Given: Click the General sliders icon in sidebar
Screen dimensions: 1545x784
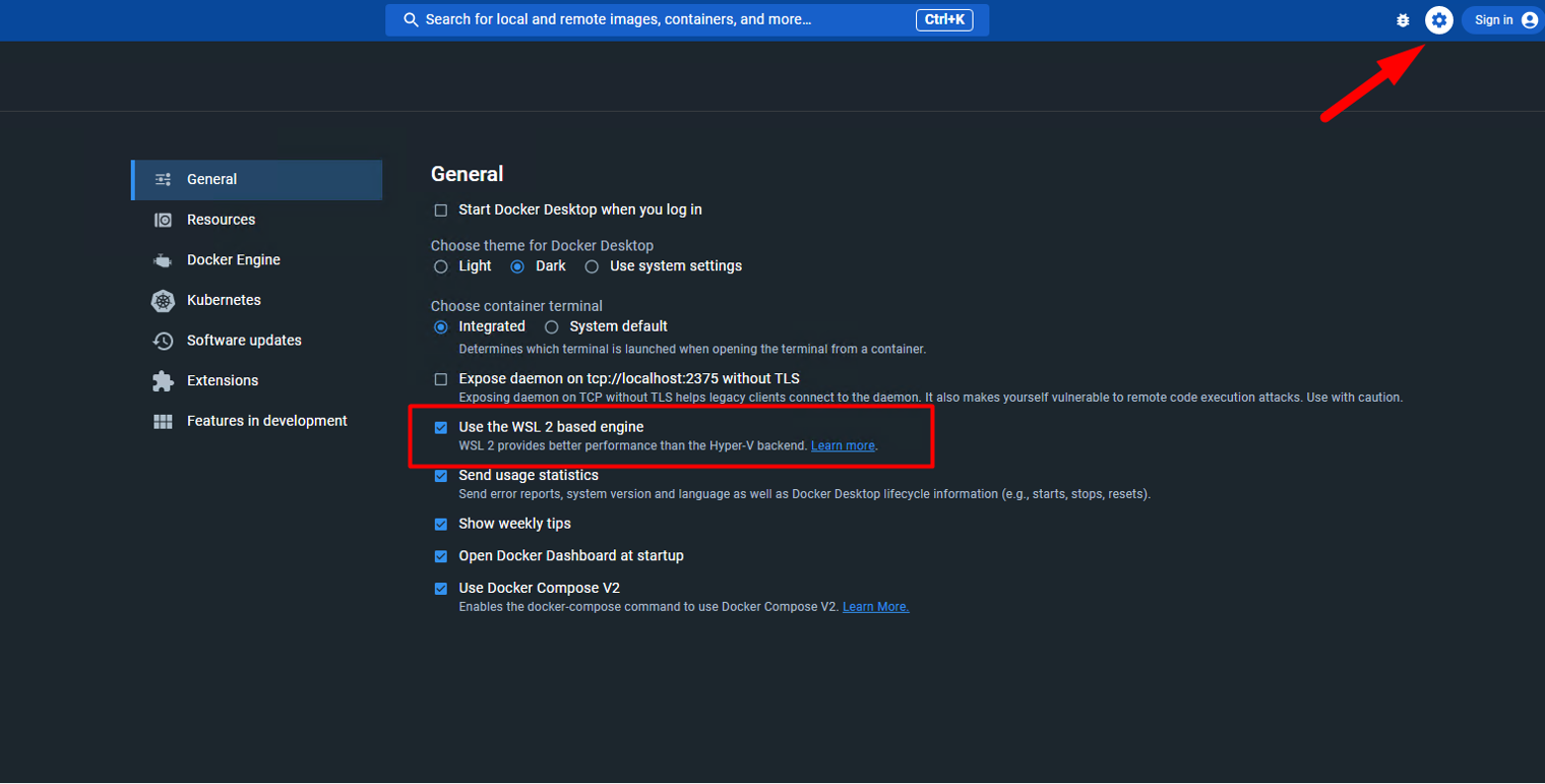Looking at the screenshot, I should tap(163, 180).
